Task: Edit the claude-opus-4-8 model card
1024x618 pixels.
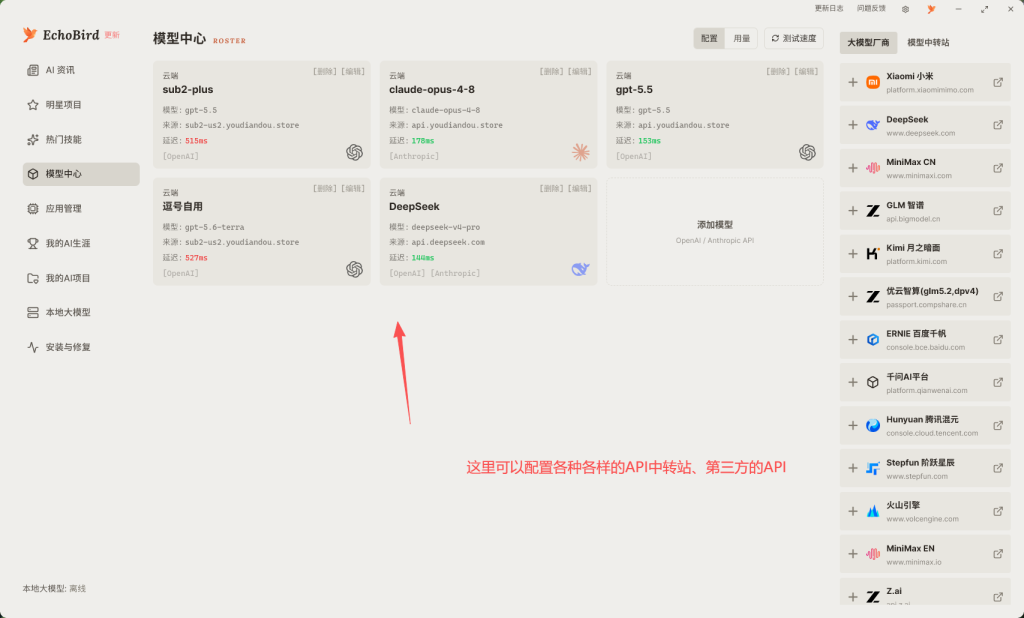Action: (580, 71)
